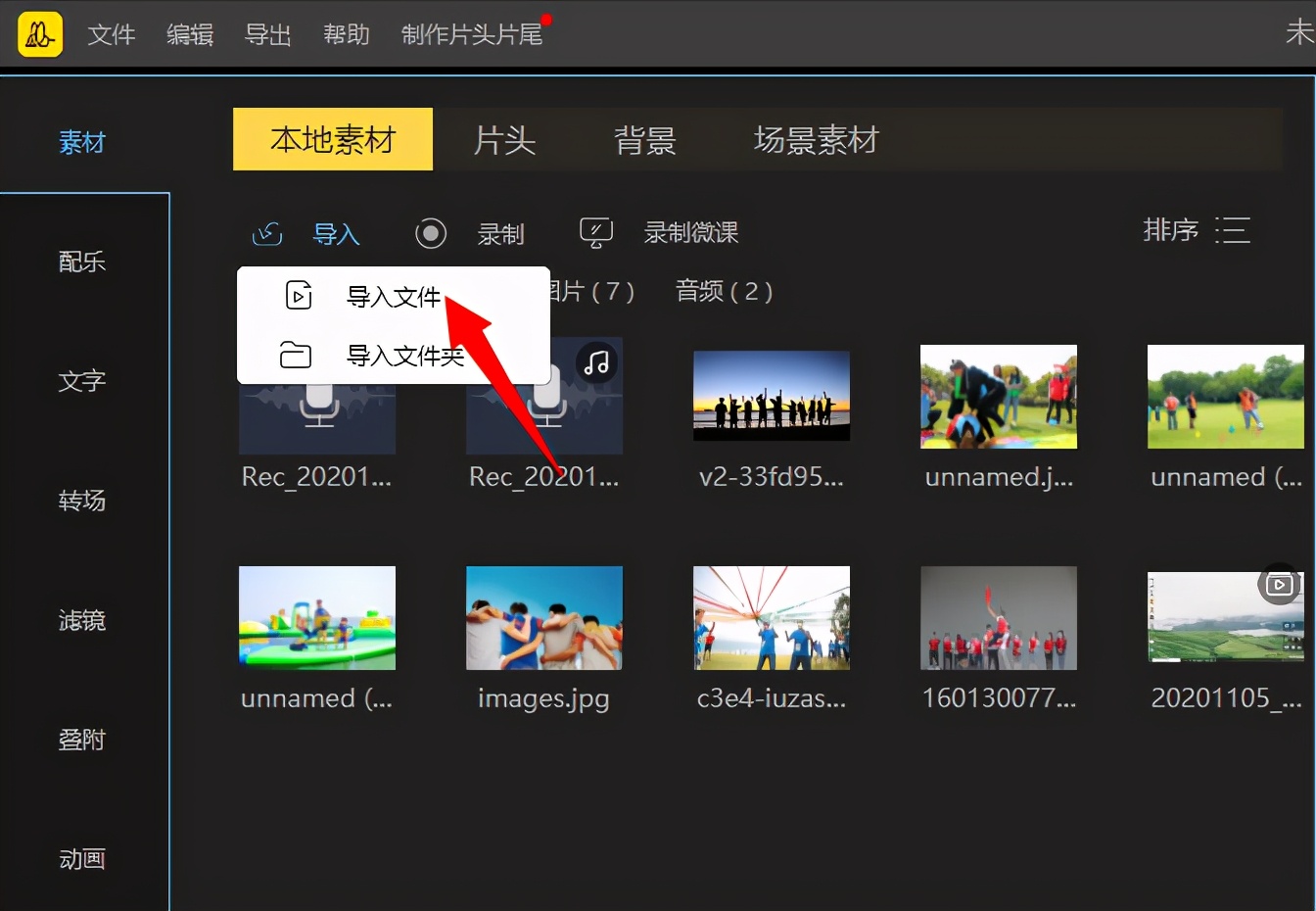Screen dimensions: 1316x911
Task: Open the 文字 text panel
Action: (x=82, y=381)
